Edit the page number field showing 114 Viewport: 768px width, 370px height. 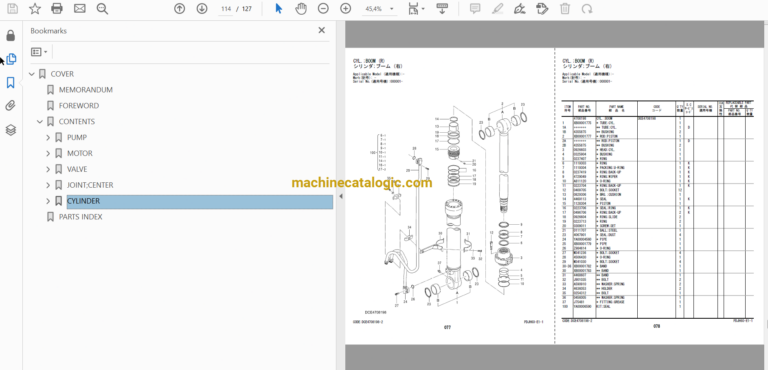[x=226, y=9]
